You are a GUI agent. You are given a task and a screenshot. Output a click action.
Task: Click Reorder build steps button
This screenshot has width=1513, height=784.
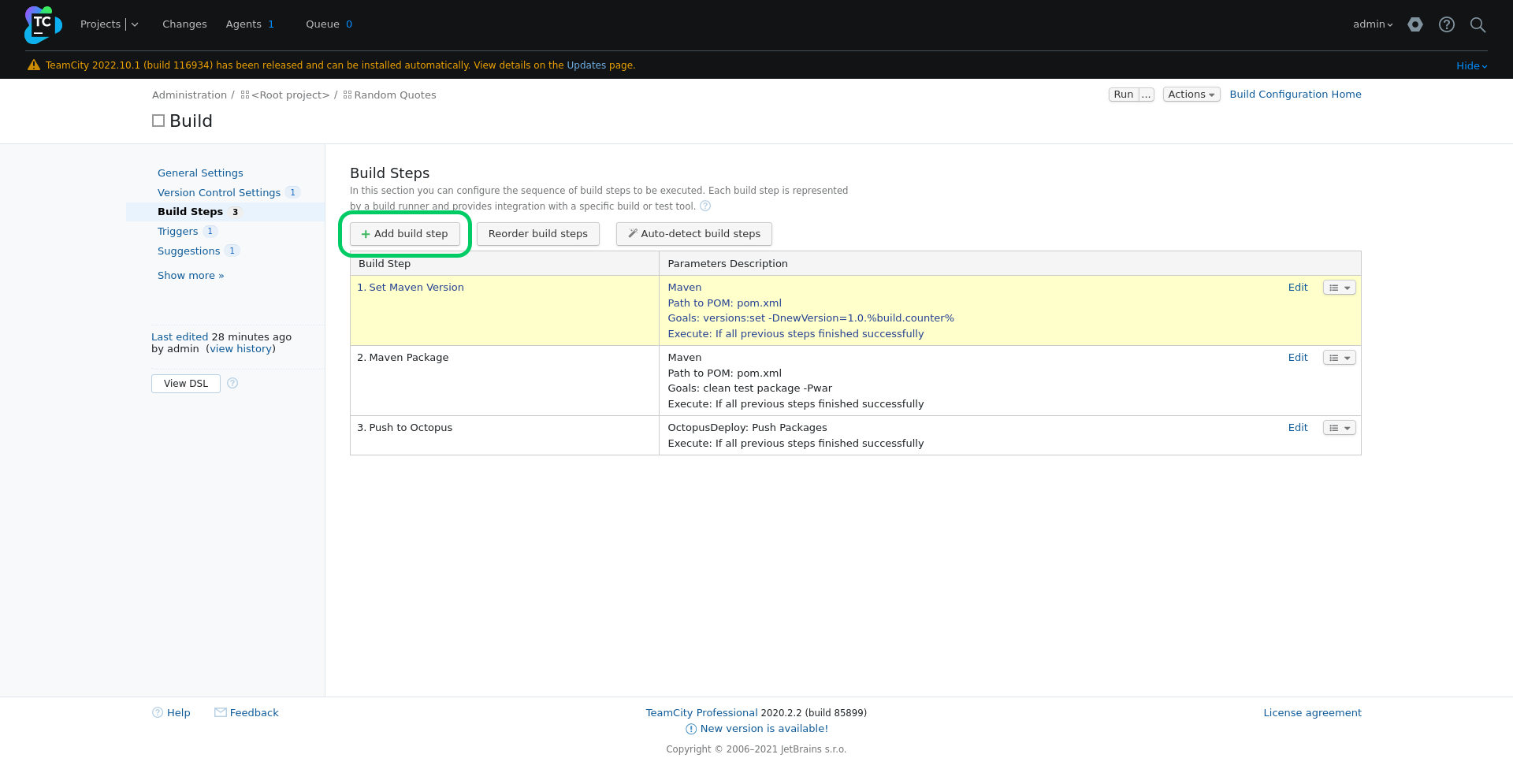[x=537, y=234]
